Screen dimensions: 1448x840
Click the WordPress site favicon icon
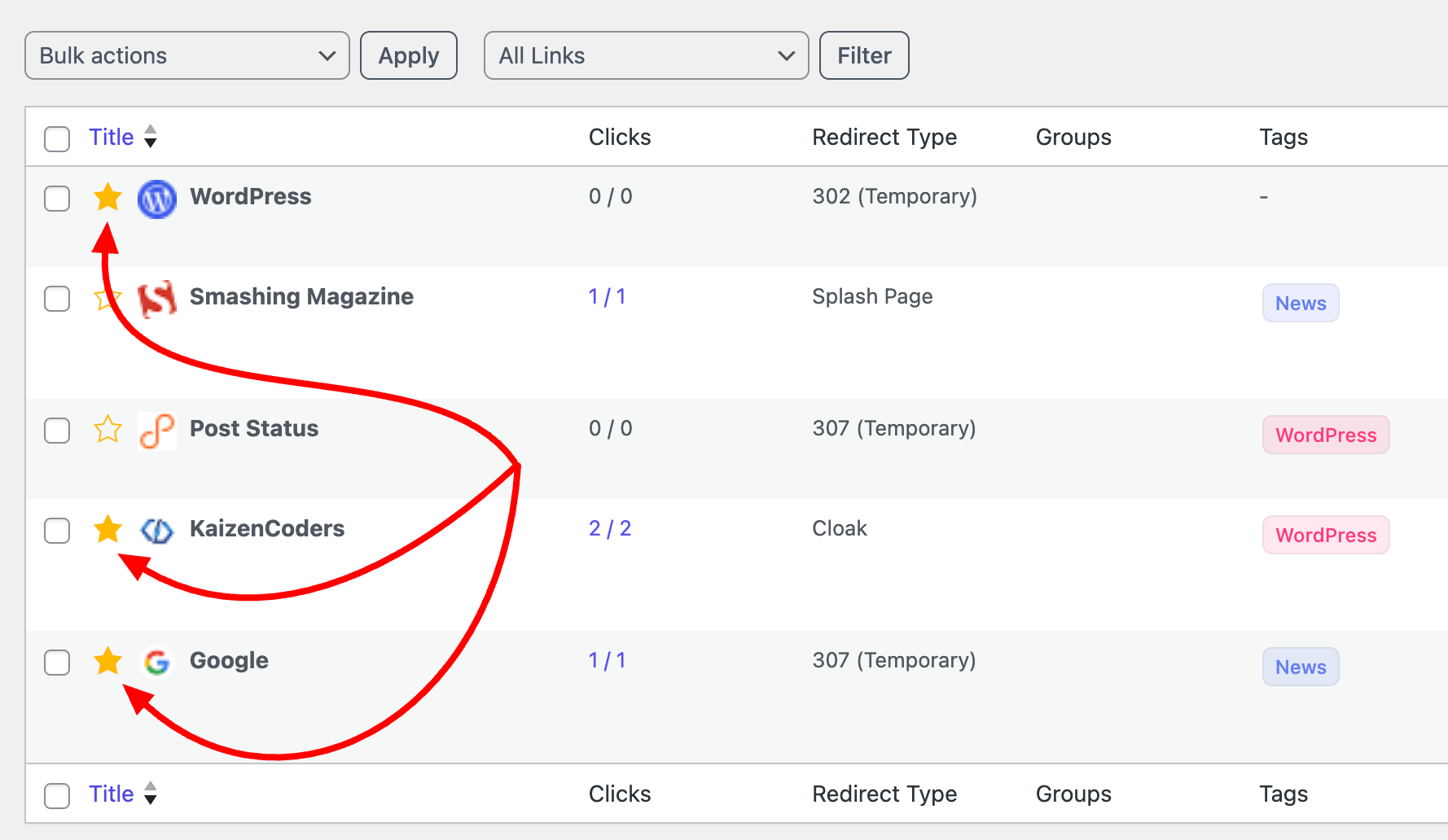pyautogui.click(x=156, y=199)
